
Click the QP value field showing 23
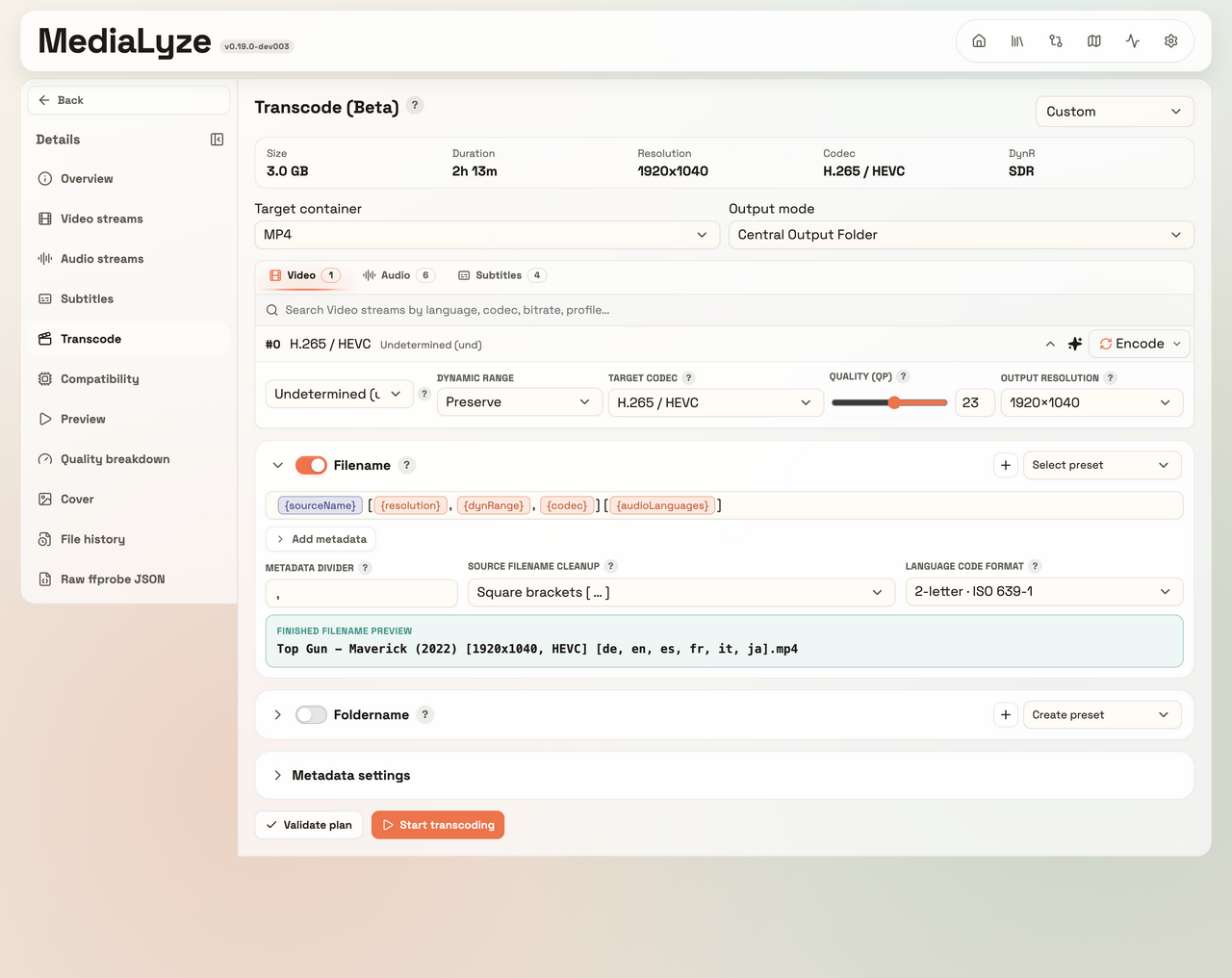click(x=974, y=402)
